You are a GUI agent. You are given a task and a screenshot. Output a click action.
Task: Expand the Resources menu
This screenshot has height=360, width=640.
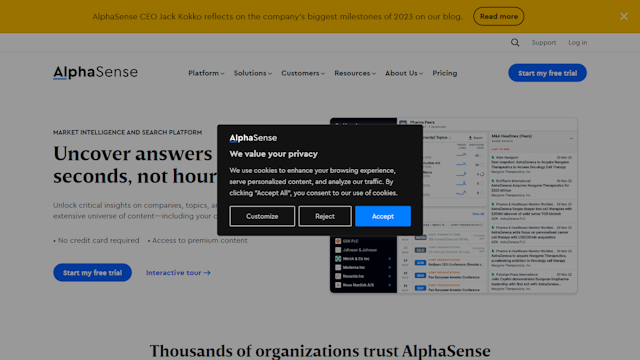(355, 73)
